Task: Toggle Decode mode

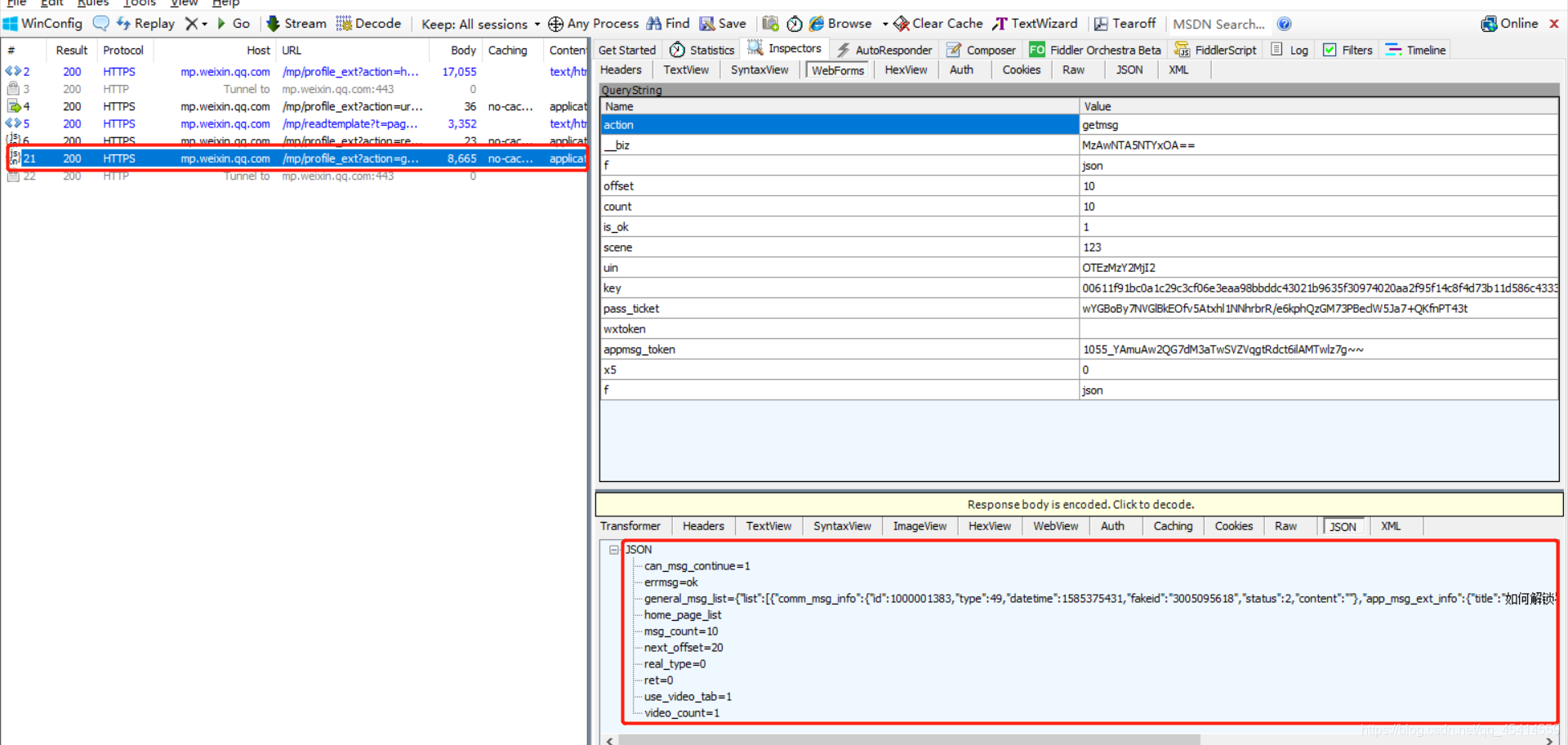Action: (368, 24)
